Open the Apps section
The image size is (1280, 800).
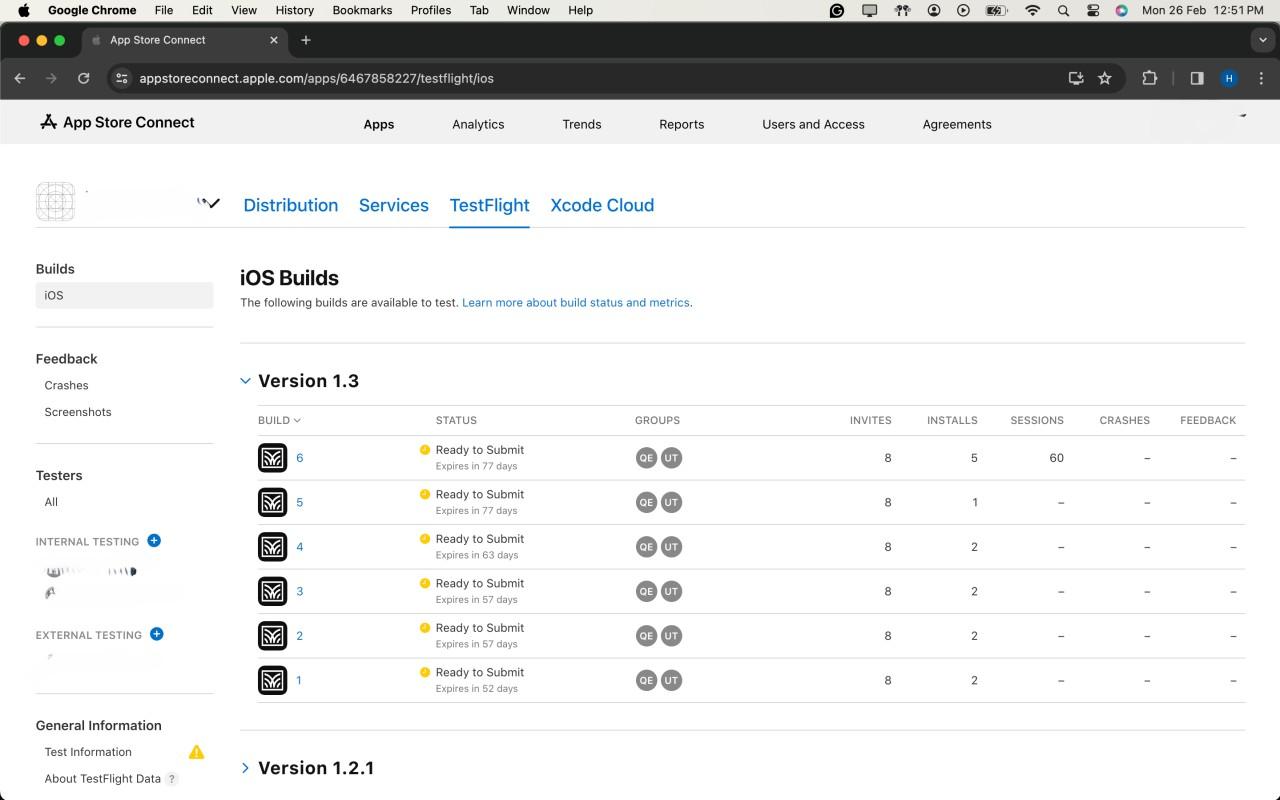coord(379,124)
